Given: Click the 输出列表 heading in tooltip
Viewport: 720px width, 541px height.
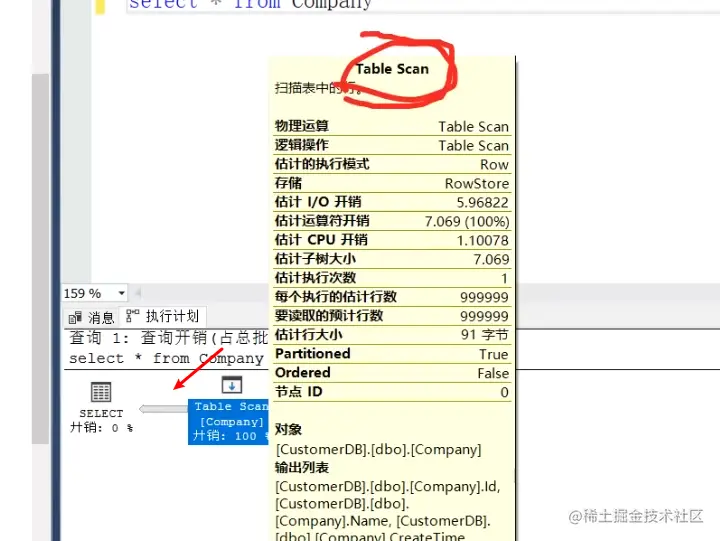Looking at the screenshot, I should click(302, 468).
